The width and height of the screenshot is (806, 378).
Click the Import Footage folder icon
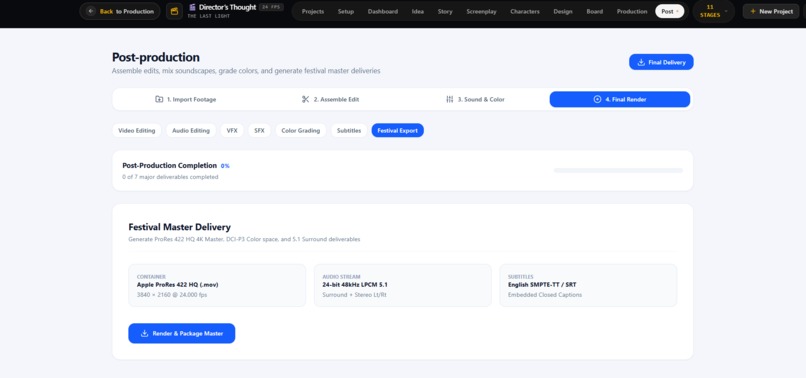(x=159, y=99)
